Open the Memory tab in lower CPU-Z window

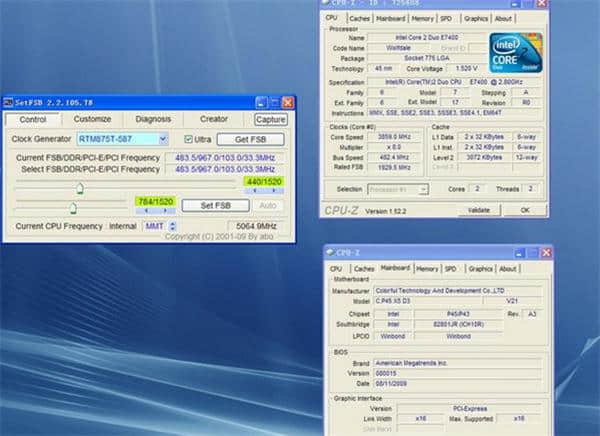(427, 268)
